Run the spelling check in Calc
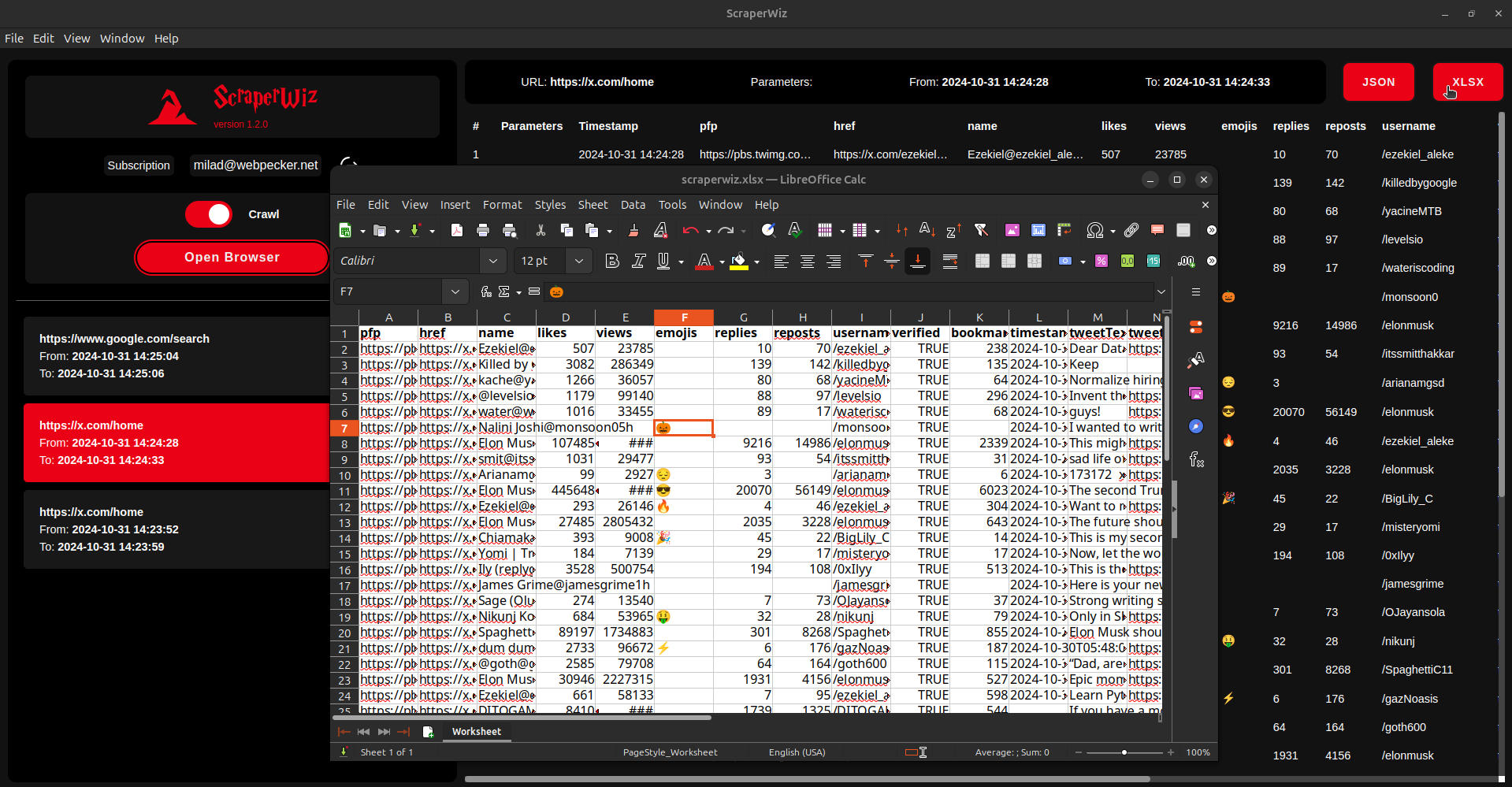Viewport: 1512px width, 787px height. coord(795,230)
